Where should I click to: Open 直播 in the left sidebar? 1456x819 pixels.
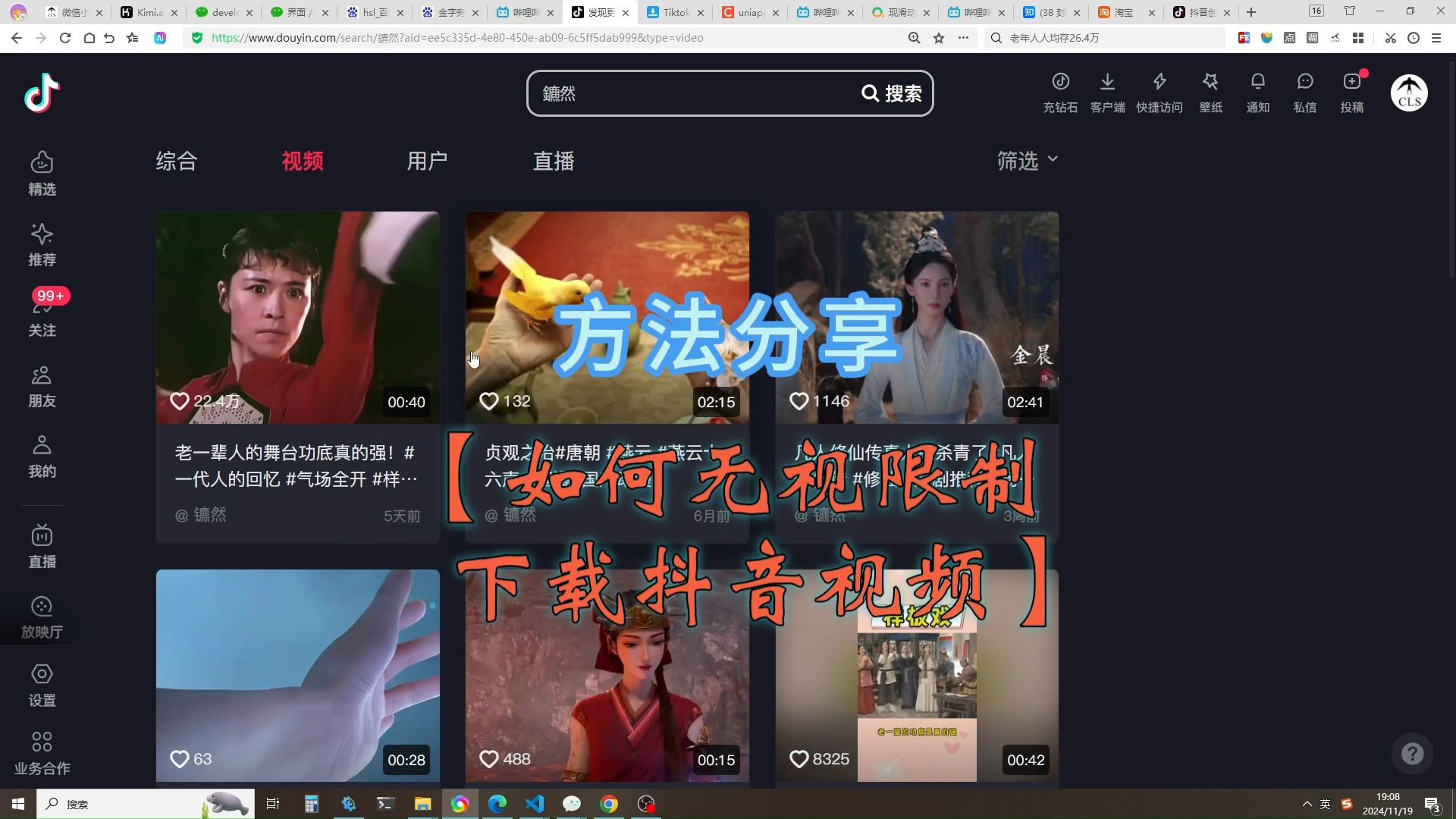(x=42, y=546)
